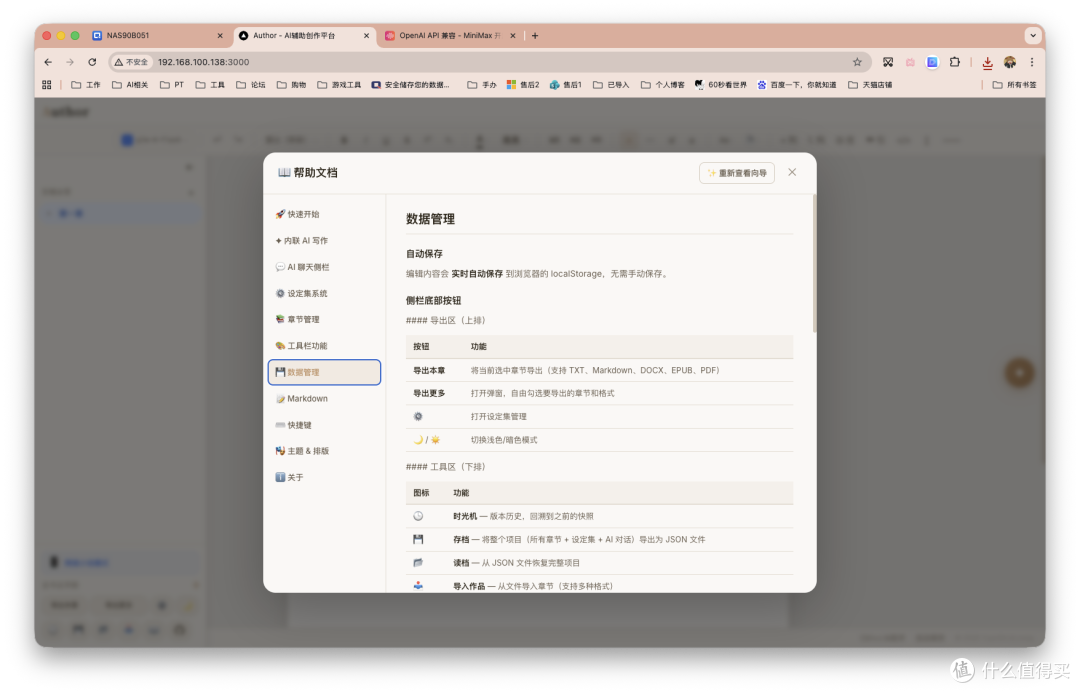1080x693 pixels.
Task: Select the 数据管理 help section
Action: (x=324, y=372)
